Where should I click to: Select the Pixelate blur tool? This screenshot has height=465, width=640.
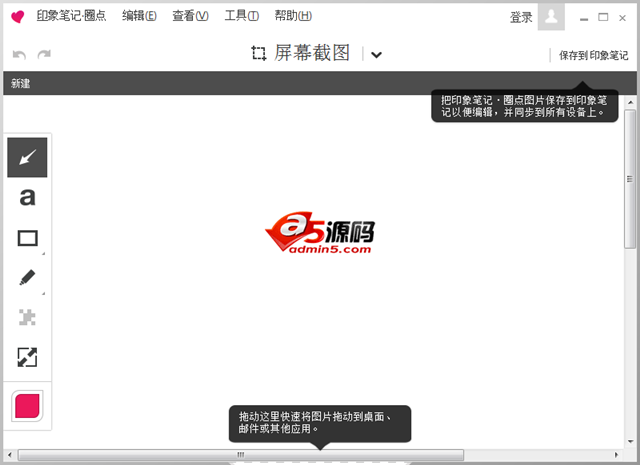[27, 317]
